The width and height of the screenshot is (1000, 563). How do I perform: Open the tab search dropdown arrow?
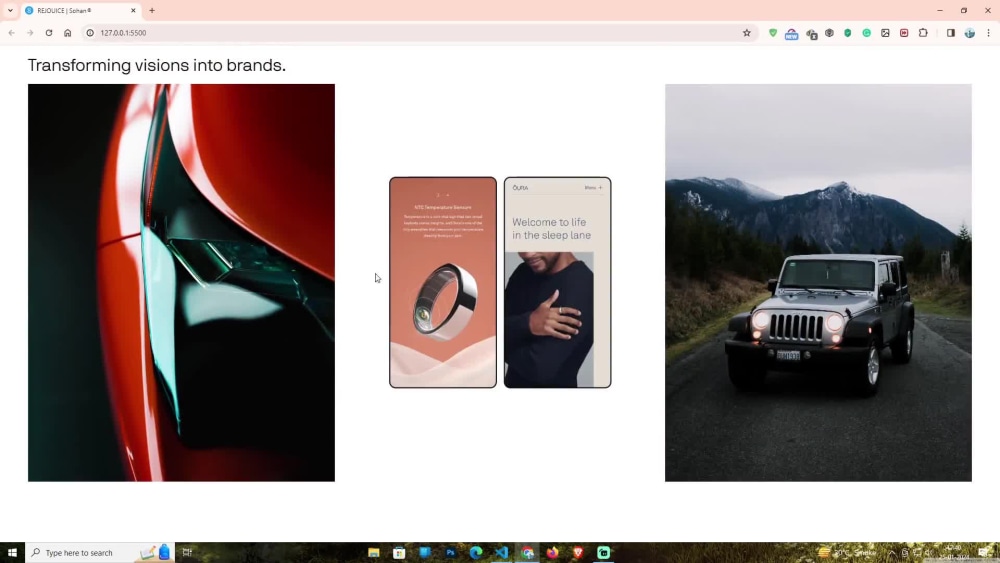coord(10,10)
